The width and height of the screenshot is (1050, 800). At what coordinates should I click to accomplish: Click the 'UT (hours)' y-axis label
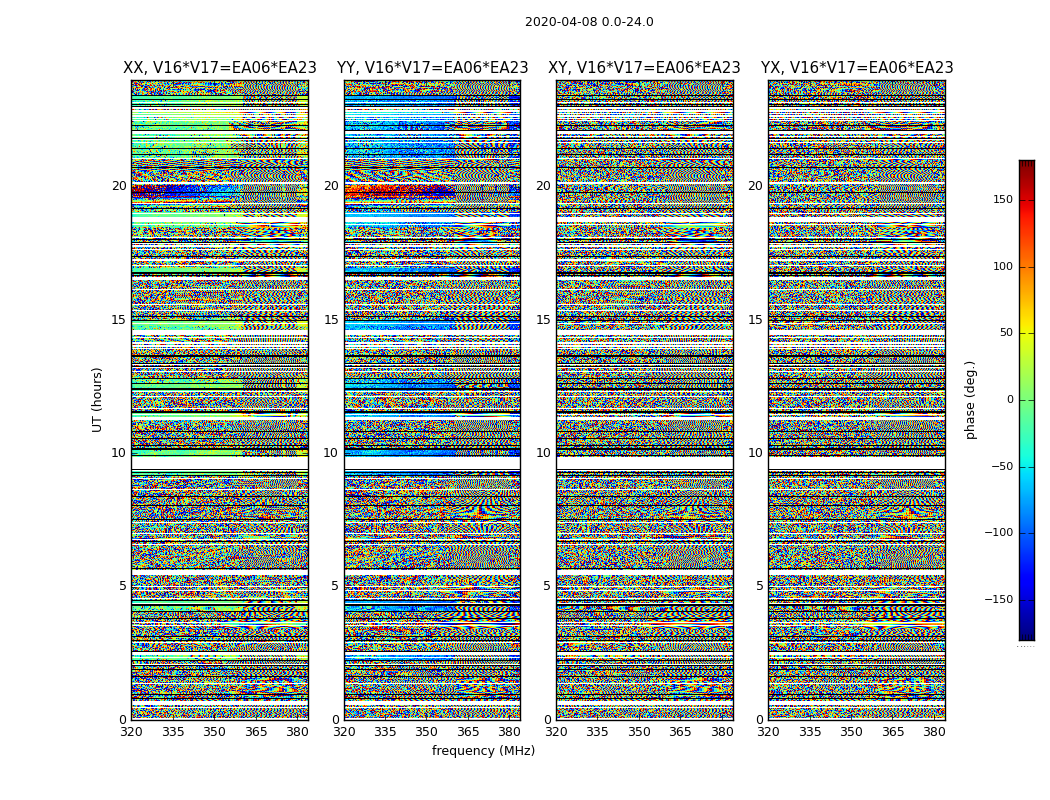coord(97,400)
